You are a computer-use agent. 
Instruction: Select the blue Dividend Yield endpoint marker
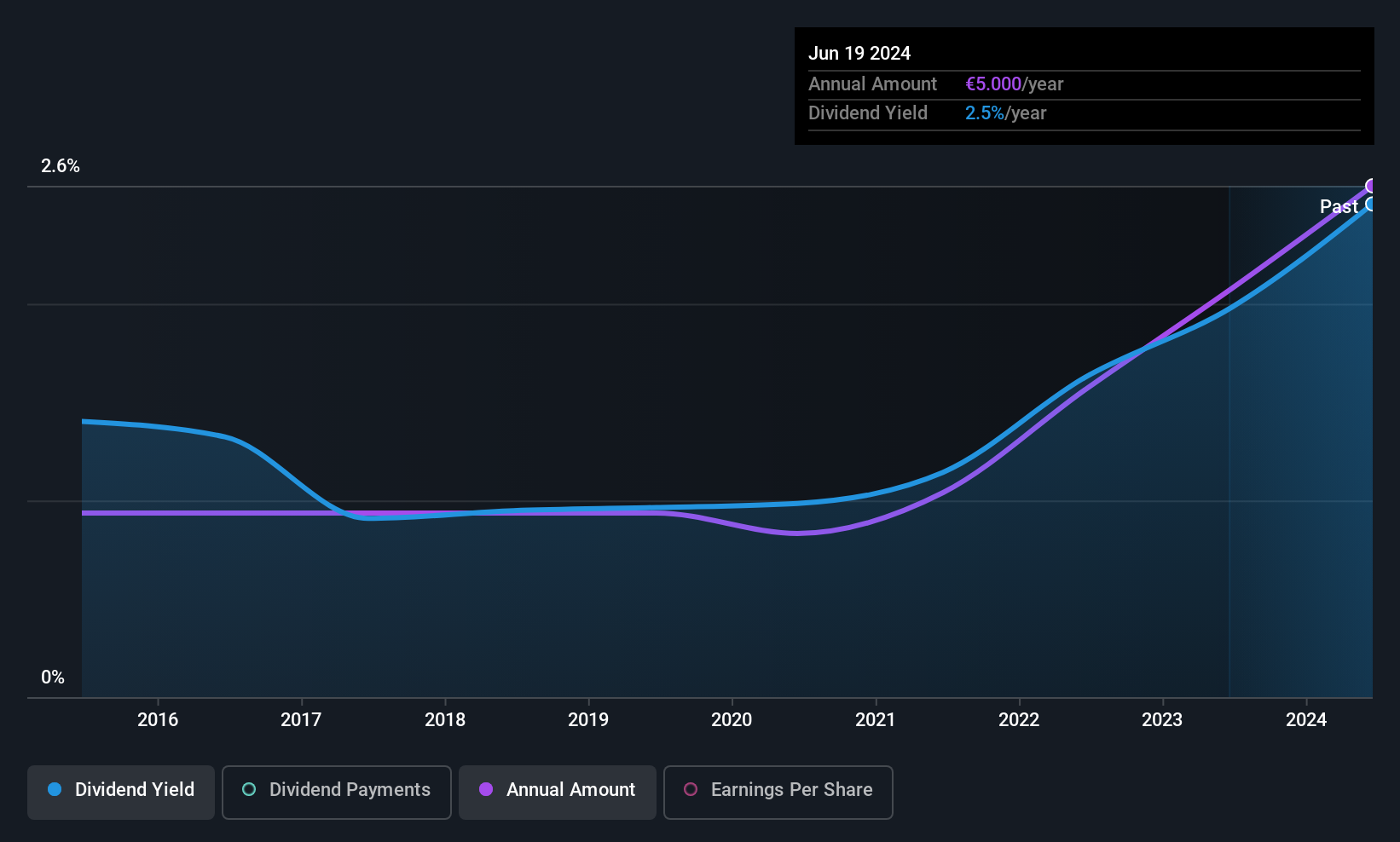coord(1372,205)
